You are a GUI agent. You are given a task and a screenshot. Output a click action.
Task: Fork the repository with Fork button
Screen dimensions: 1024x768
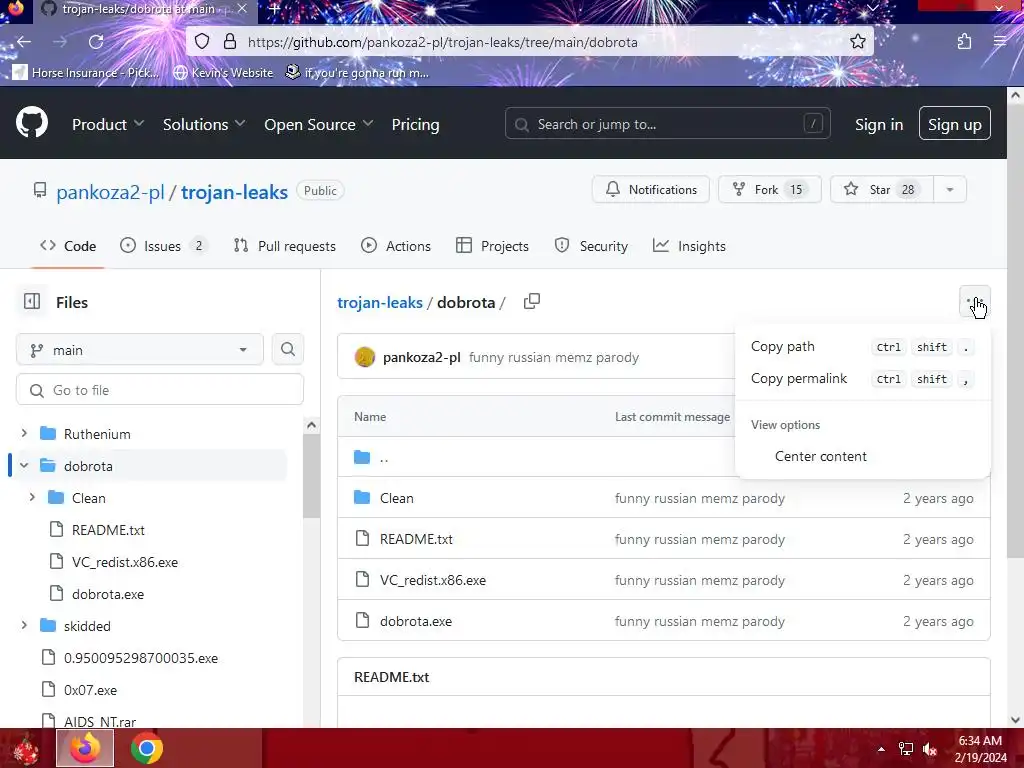click(769, 189)
